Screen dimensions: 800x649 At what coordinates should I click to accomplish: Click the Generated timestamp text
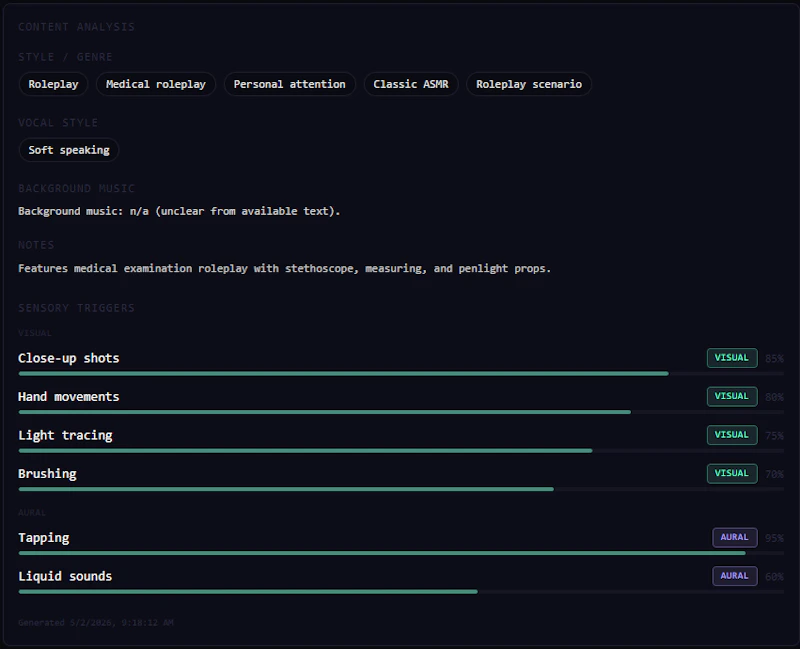tap(96, 622)
